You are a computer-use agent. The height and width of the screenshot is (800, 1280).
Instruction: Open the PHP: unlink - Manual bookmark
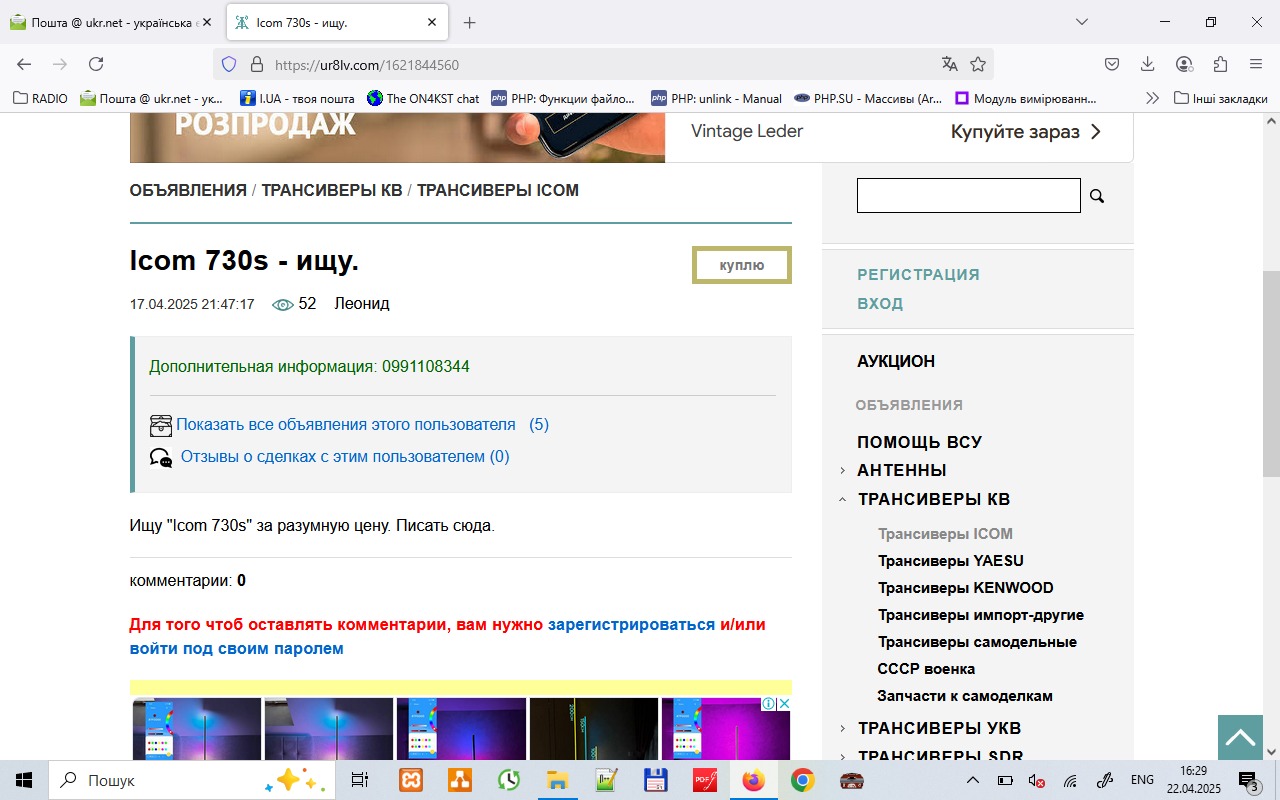click(717, 98)
